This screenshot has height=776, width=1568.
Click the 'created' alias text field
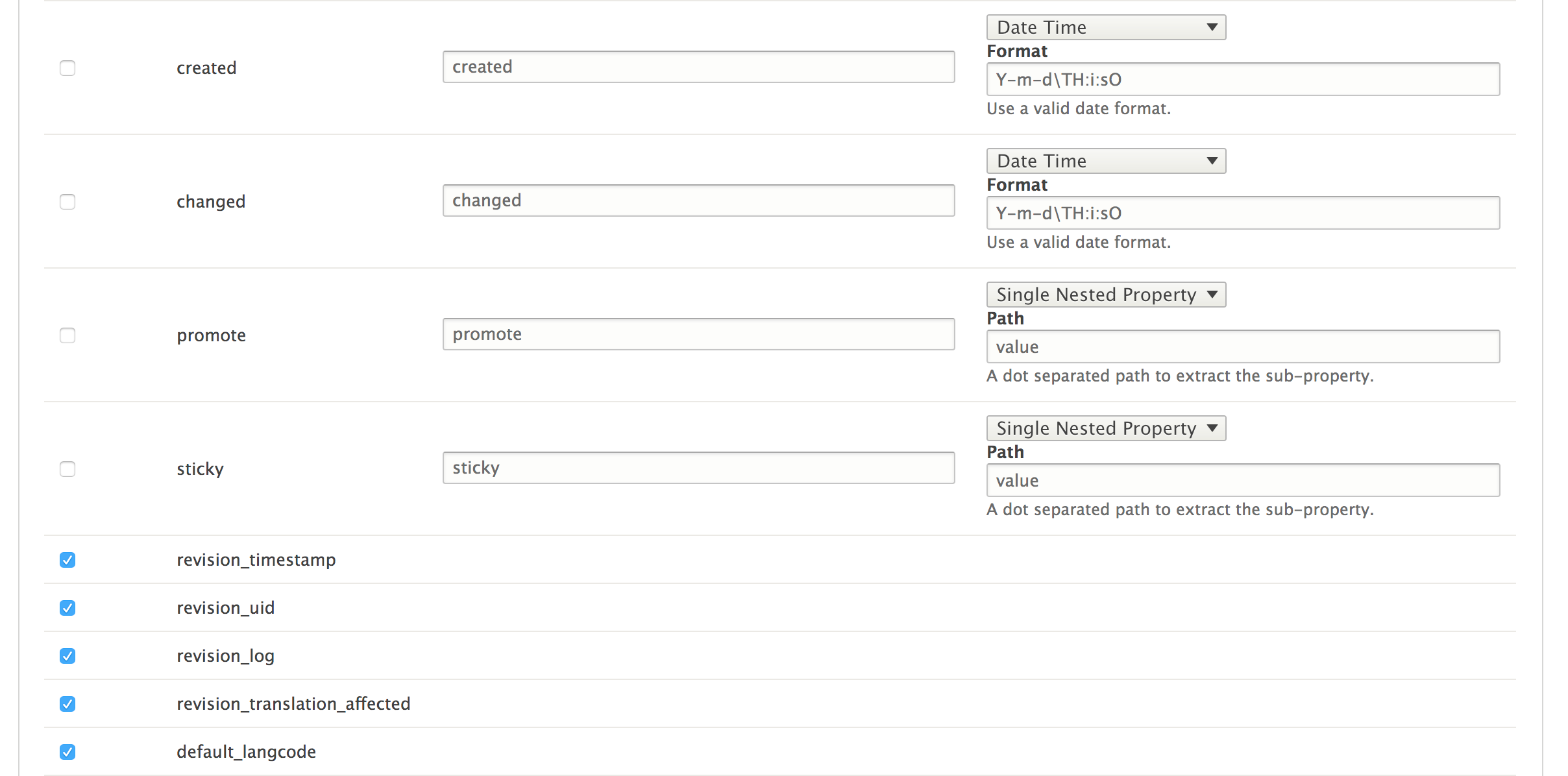click(x=698, y=67)
